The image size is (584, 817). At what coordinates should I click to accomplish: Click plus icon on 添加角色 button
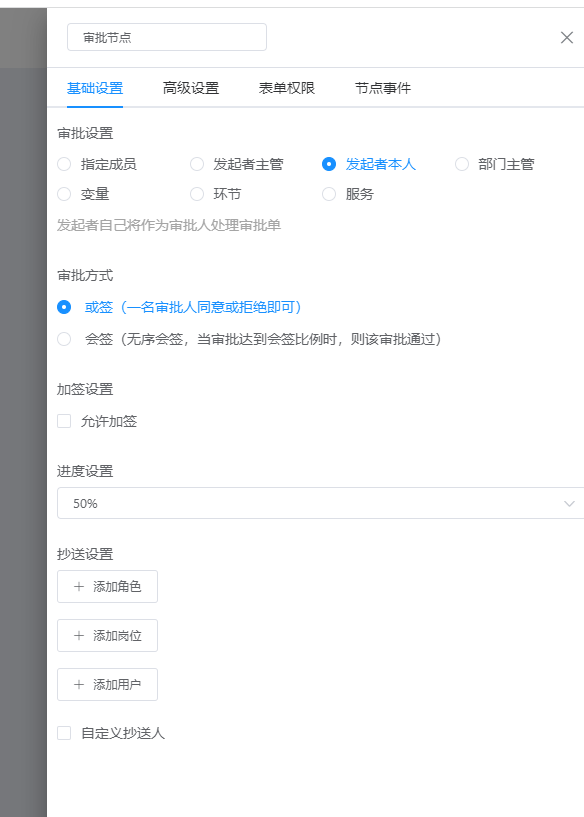(x=79, y=587)
